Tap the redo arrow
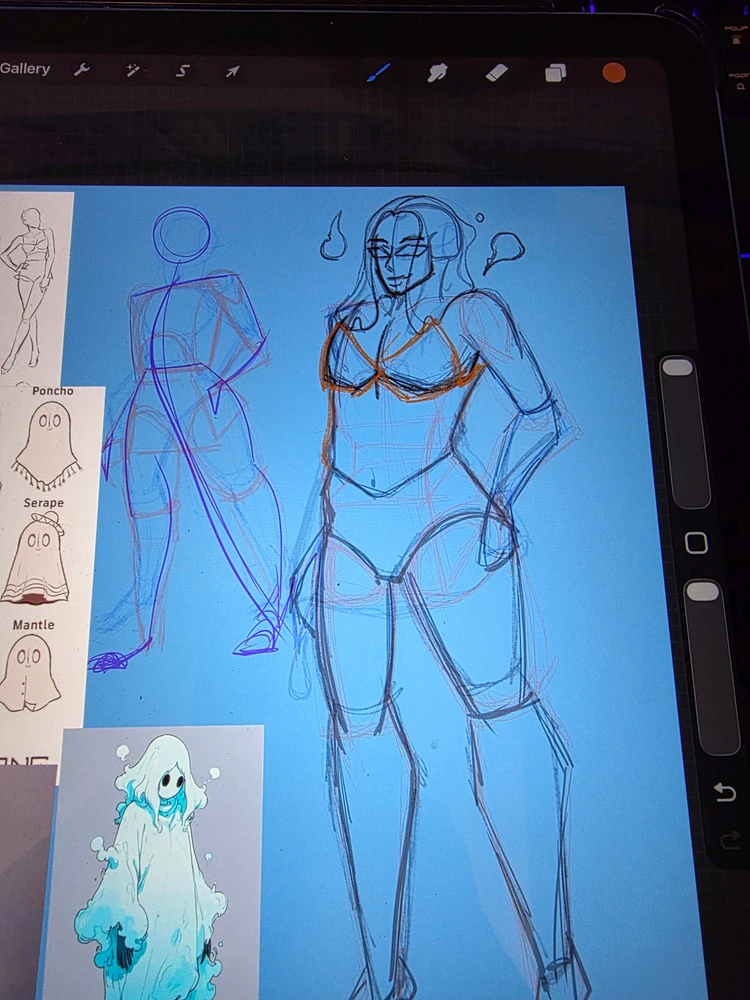 (x=730, y=841)
